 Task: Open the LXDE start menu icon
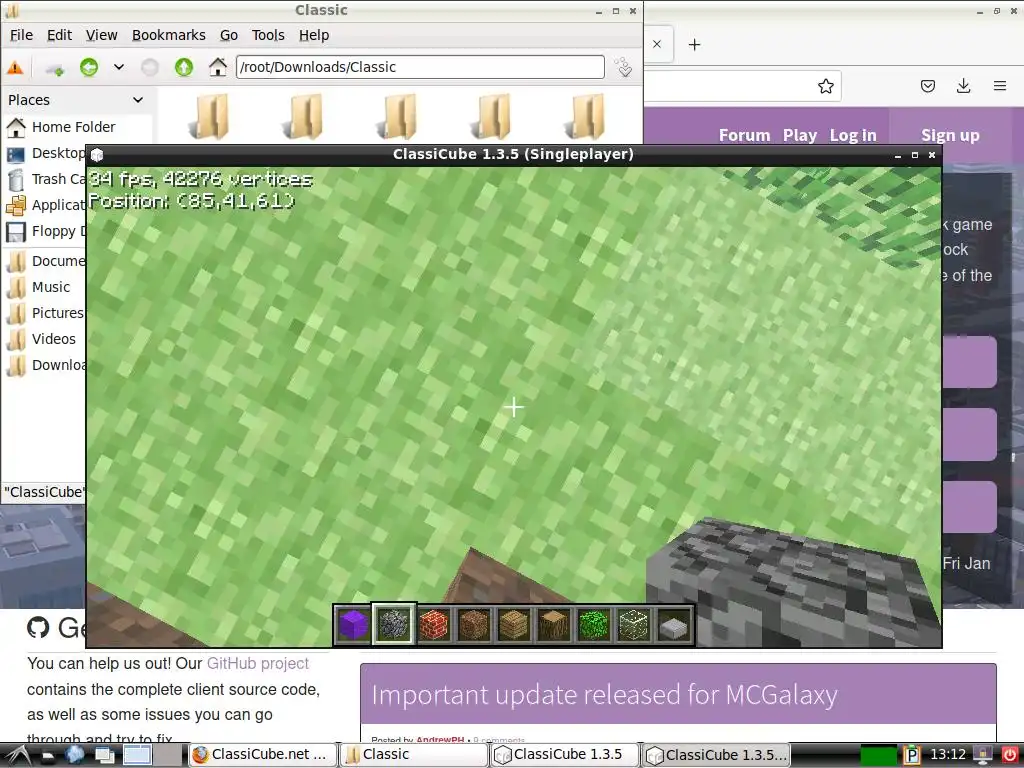coord(17,754)
